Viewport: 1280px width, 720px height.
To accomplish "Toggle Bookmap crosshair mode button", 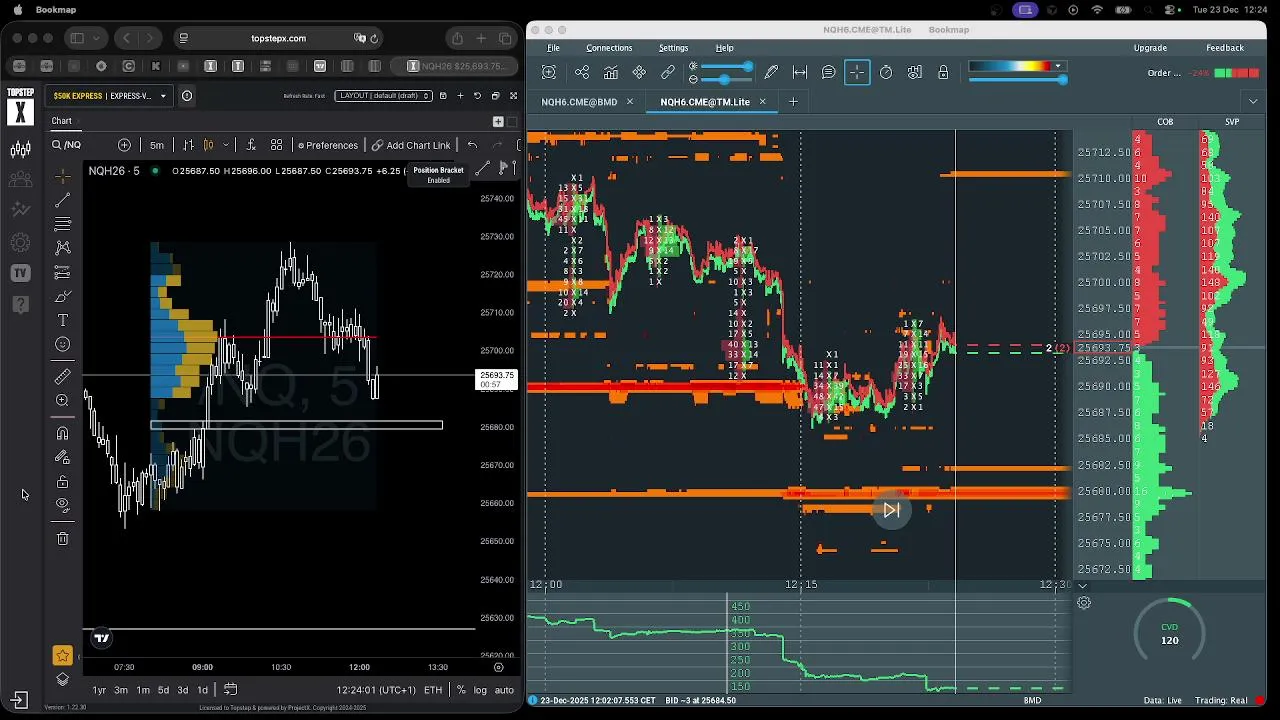I will coord(857,72).
